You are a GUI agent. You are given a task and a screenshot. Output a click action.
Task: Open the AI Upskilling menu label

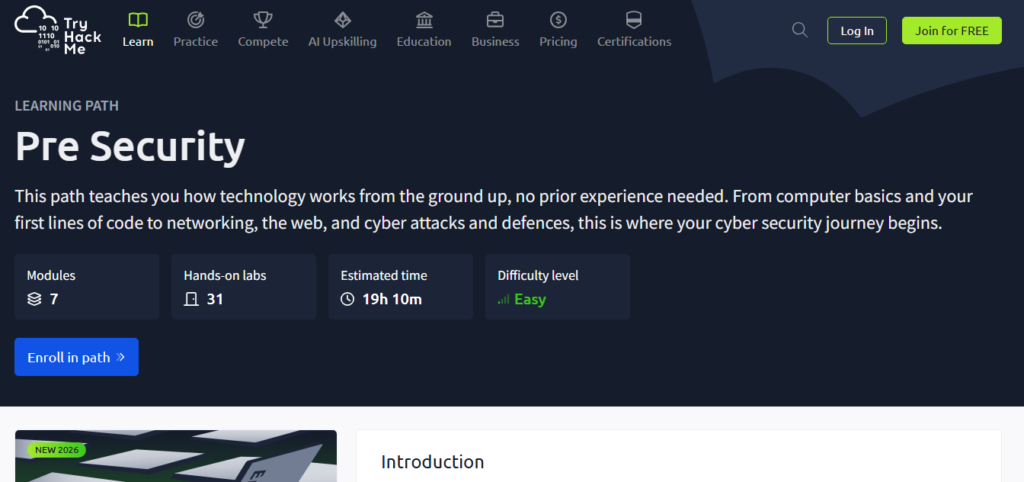coord(342,42)
